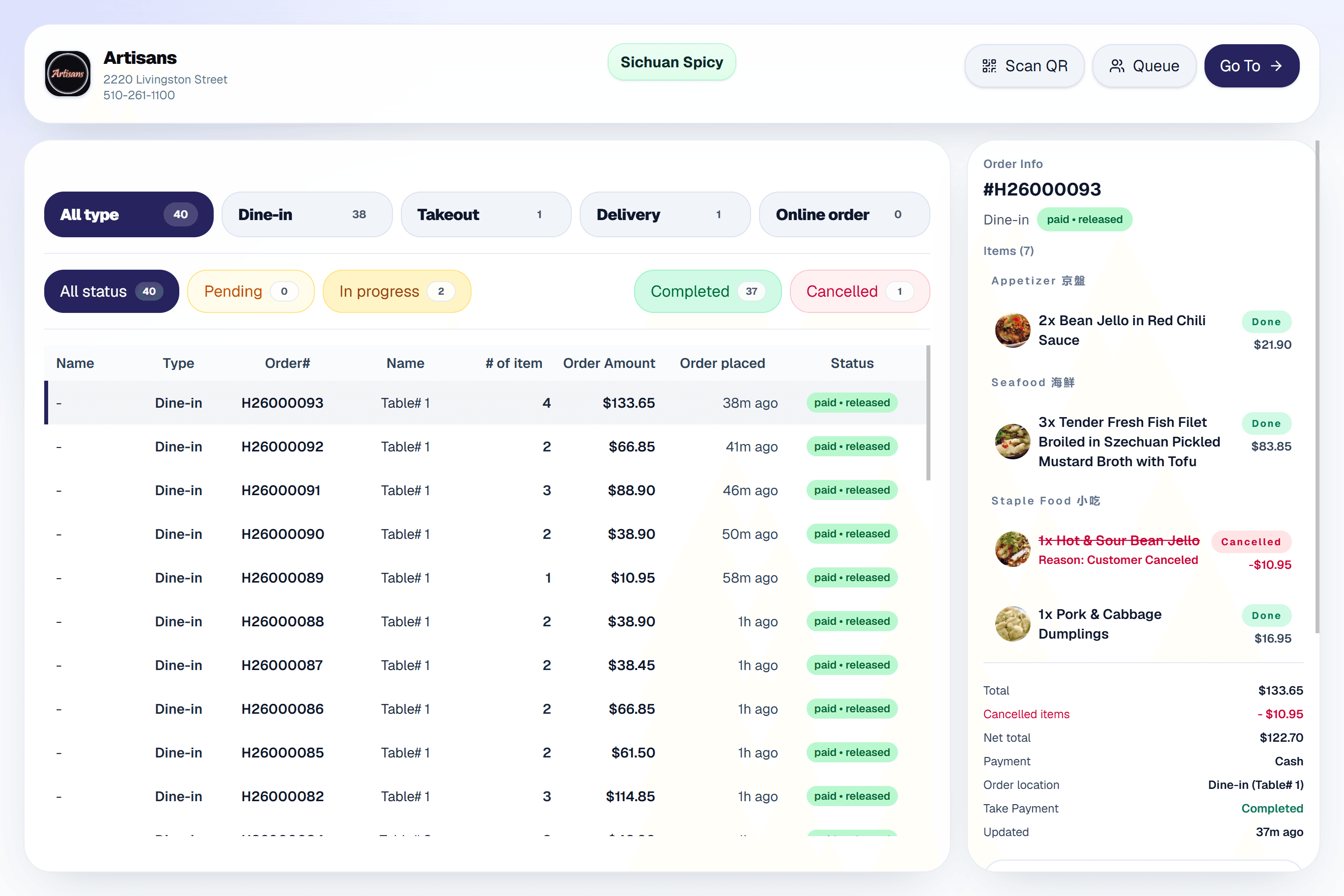The width and height of the screenshot is (1344, 896).
Task: Click the #H26000093 order heading
Action: (1042, 189)
